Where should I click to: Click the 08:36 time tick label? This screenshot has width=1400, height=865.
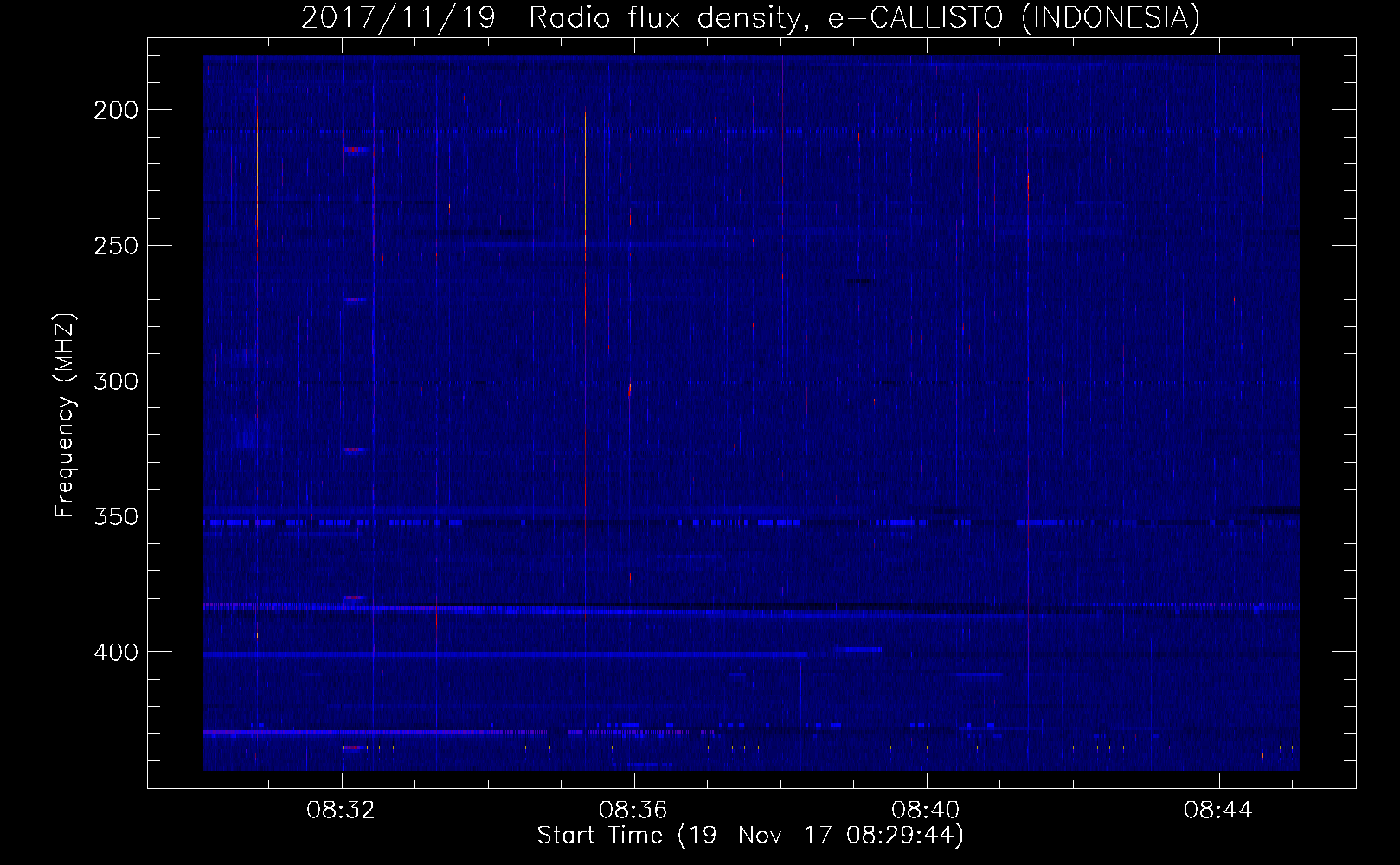(634, 811)
